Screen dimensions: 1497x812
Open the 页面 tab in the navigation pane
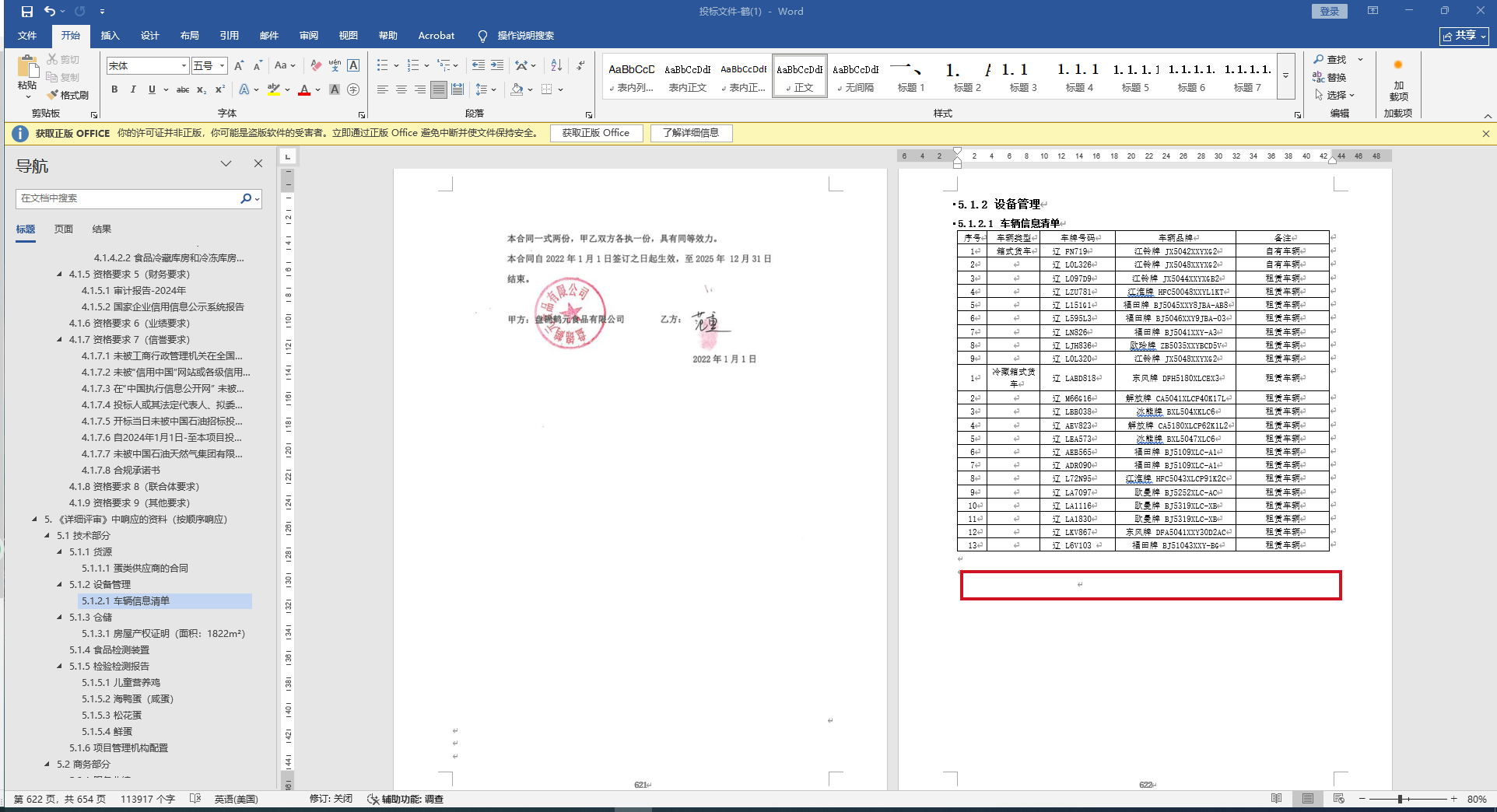click(64, 229)
